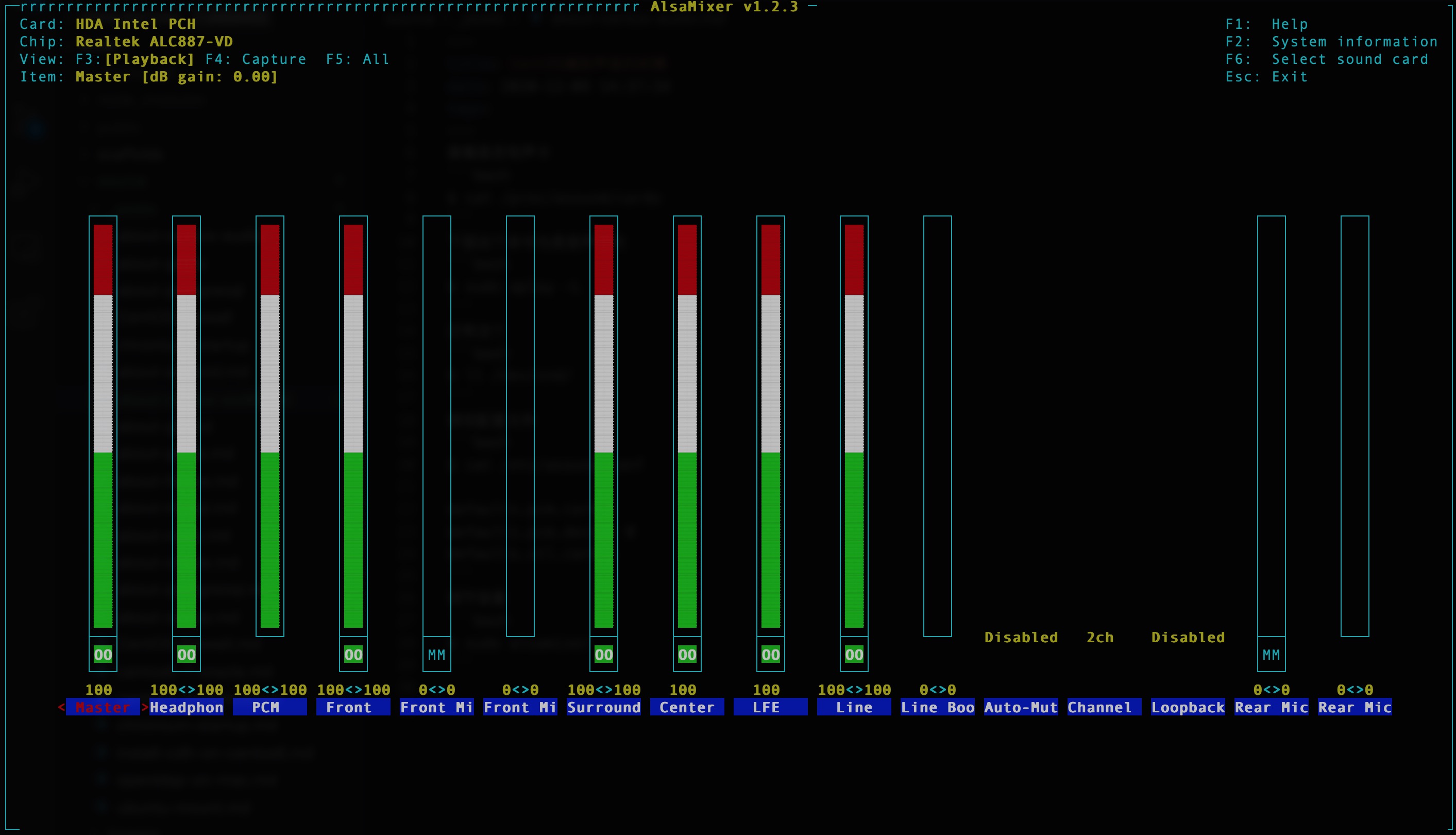Unmute the Rear Mic MM indicator
Viewport: 1456px width, 835px height.
[x=1272, y=655]
